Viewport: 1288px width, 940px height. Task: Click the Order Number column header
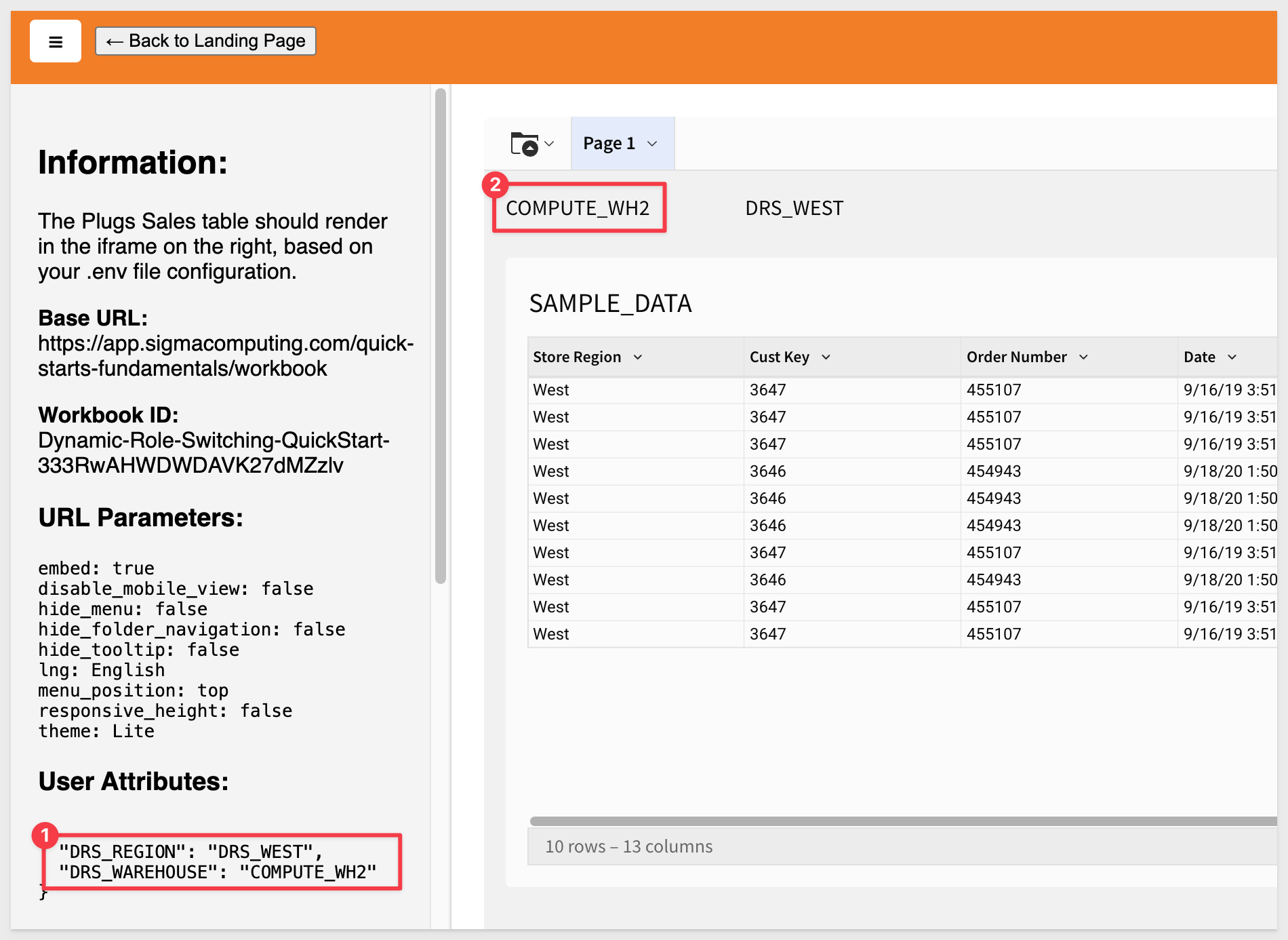[x=1069, y=357]
